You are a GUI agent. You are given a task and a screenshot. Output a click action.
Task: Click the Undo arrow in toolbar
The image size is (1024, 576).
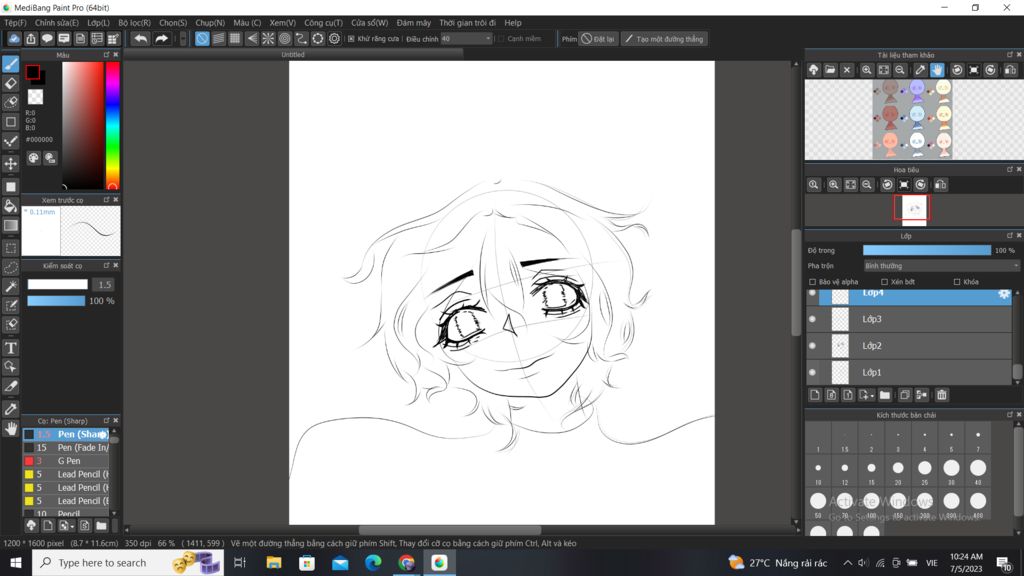(141, 39)
